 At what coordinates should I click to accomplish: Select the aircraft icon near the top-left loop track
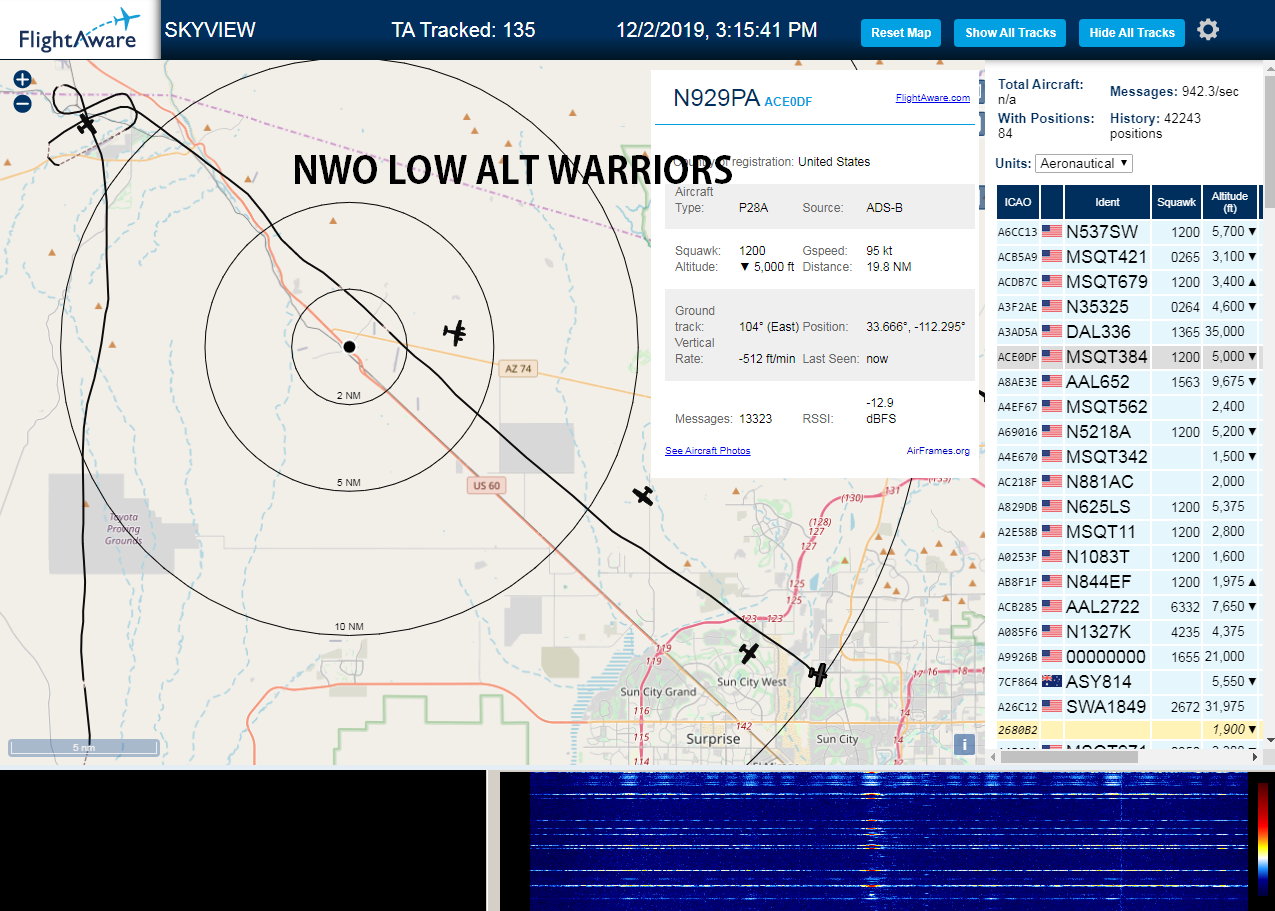coord(87,123)
